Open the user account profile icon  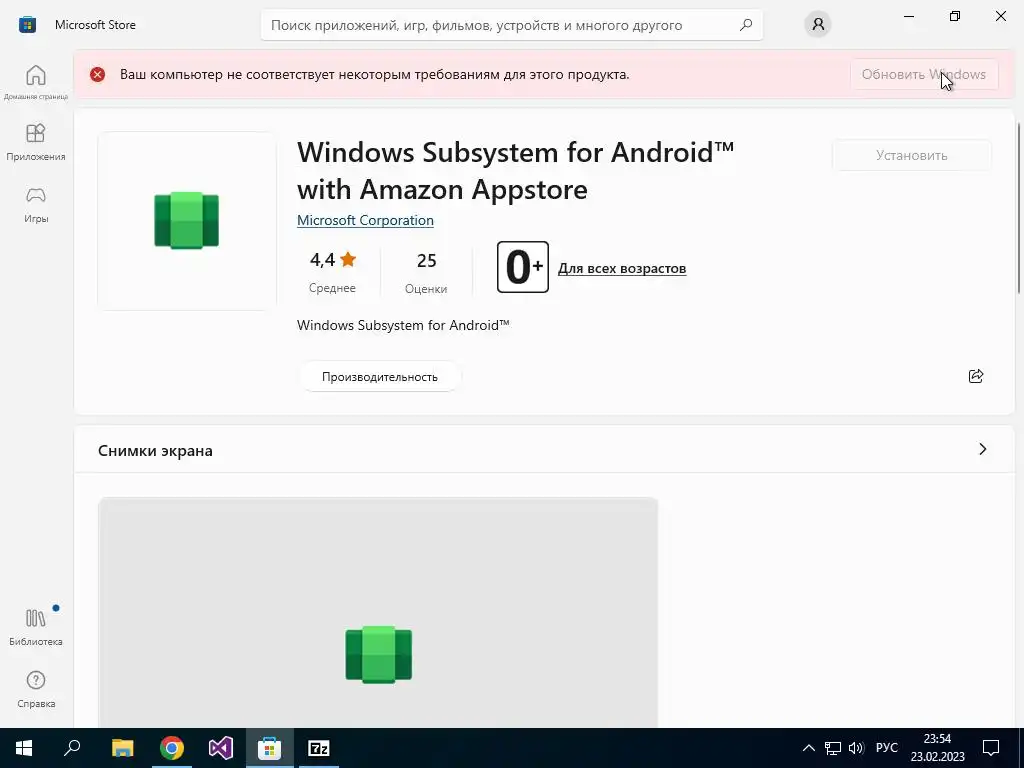(x=818, y=25)
